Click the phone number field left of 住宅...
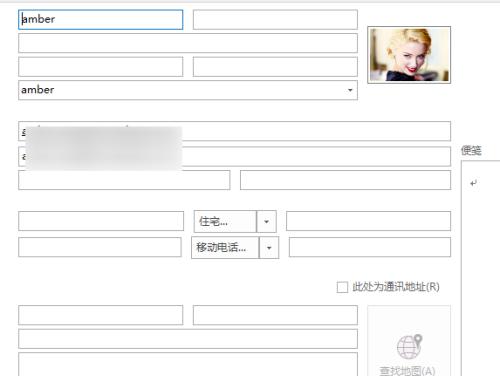This screenshot has height=376, width=500. click(x=101, y=221)
